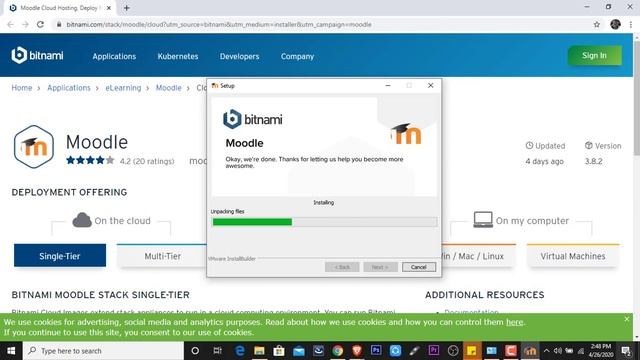
Task: Click the Moodle graduation cap logo in Setup
Action: [x=406, y=133]
